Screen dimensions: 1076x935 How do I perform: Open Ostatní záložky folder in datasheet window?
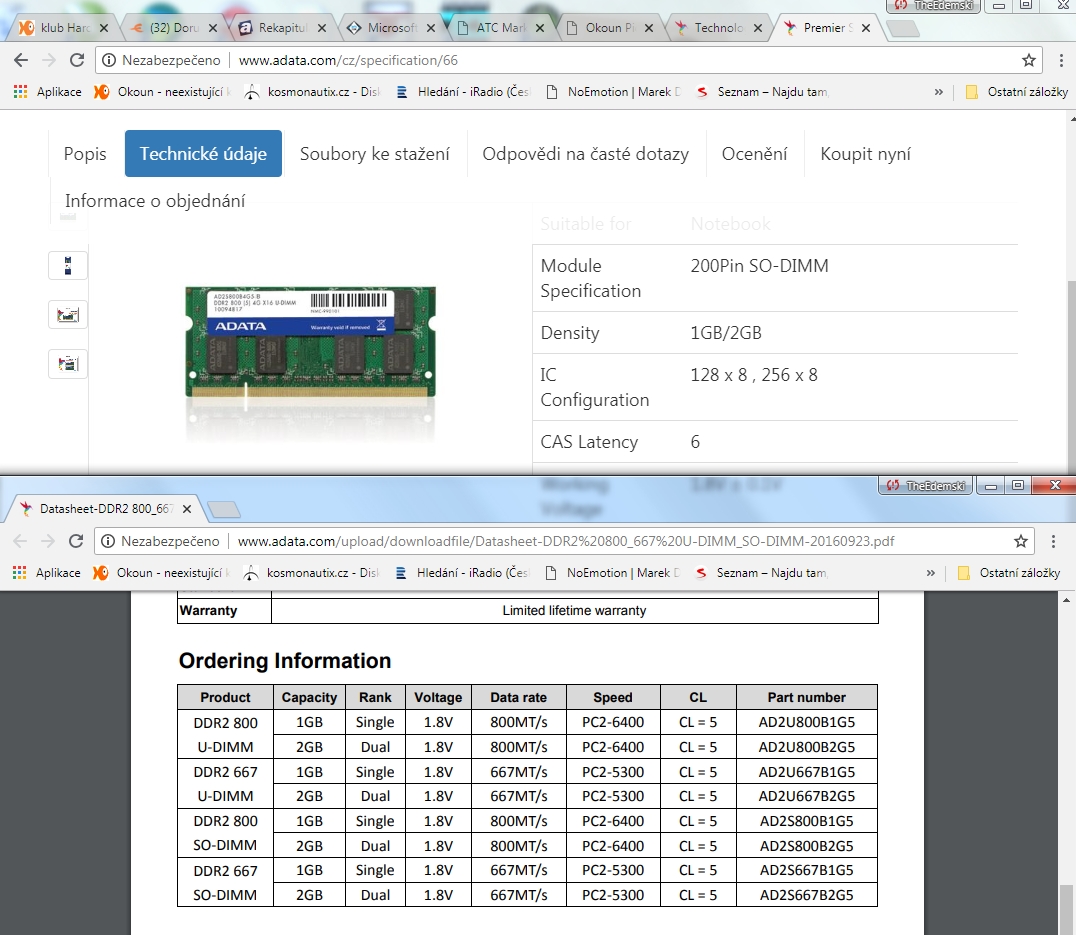click(x=1009, y=573)
